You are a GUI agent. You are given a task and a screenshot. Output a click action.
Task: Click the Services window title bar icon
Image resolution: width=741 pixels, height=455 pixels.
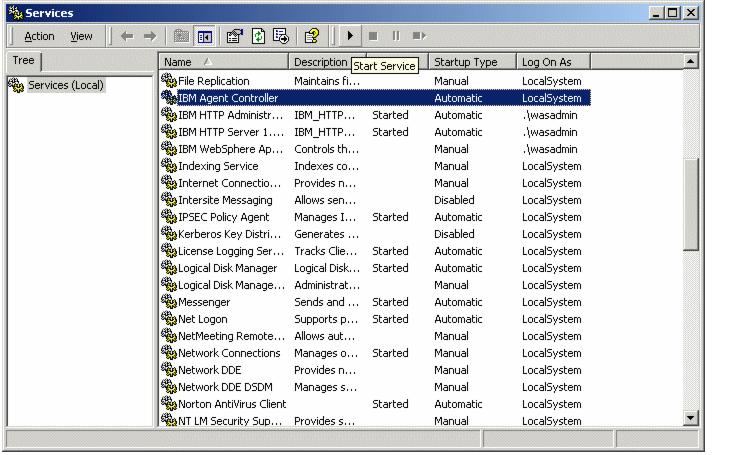(16, 13)
